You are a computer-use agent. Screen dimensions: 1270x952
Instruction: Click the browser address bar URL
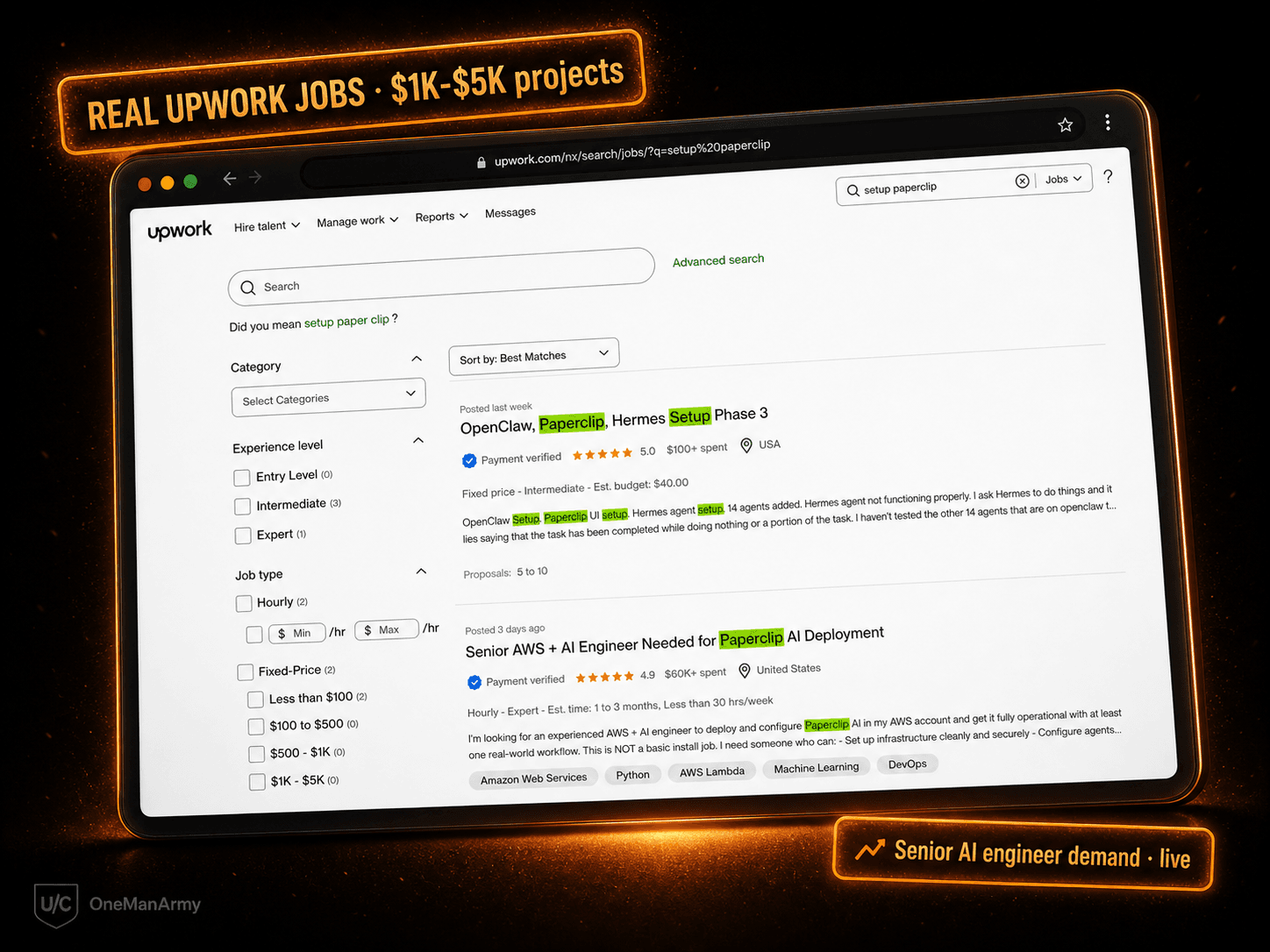tap(632, 153)
